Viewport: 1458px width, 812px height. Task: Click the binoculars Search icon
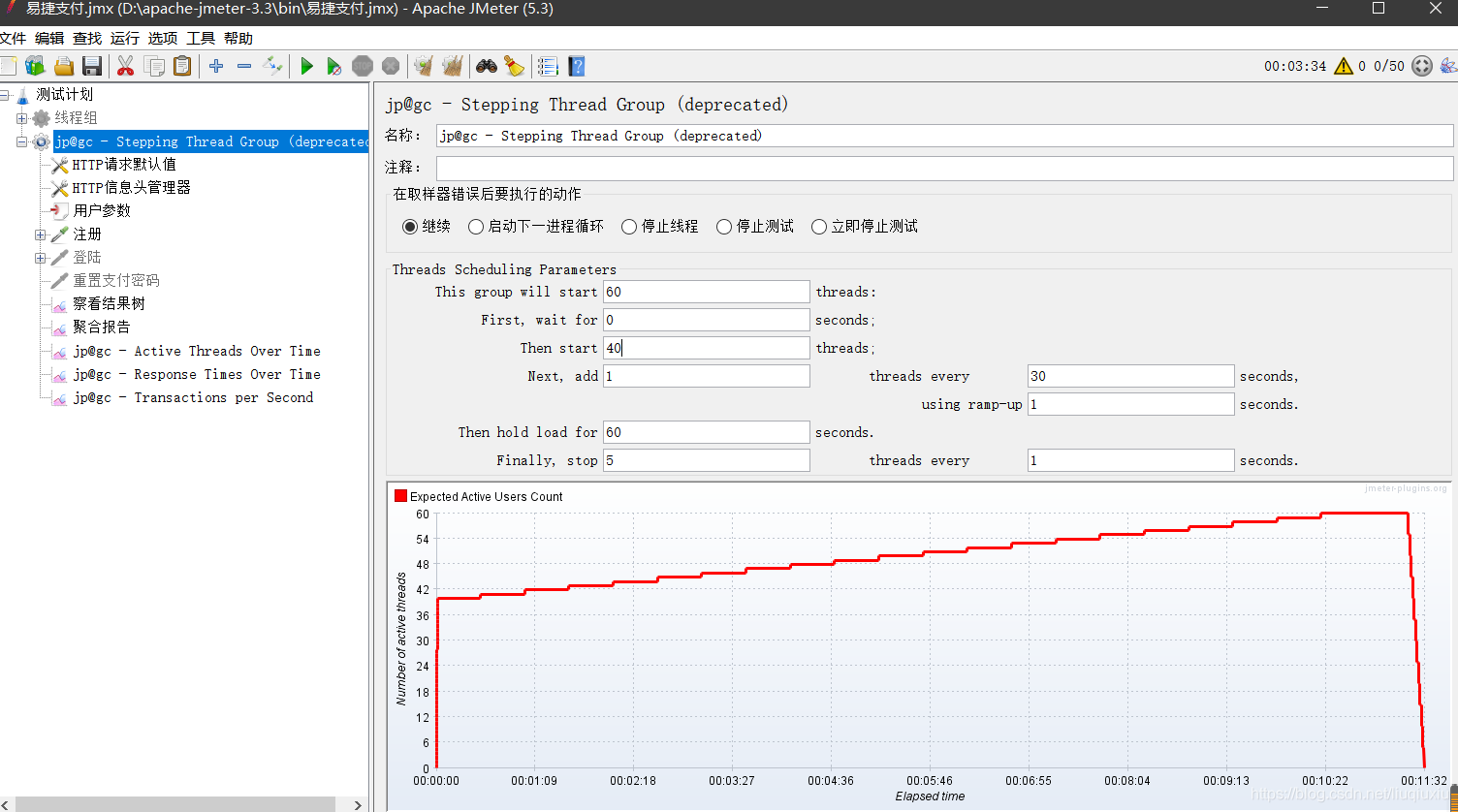[487, 66]
